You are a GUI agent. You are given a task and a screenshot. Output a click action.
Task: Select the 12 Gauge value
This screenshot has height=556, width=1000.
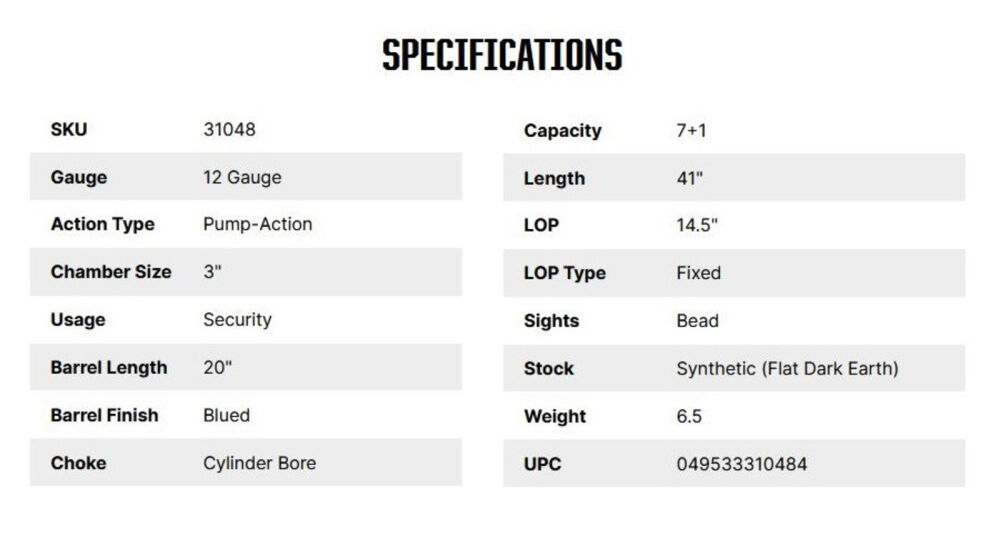pos(242,177)
